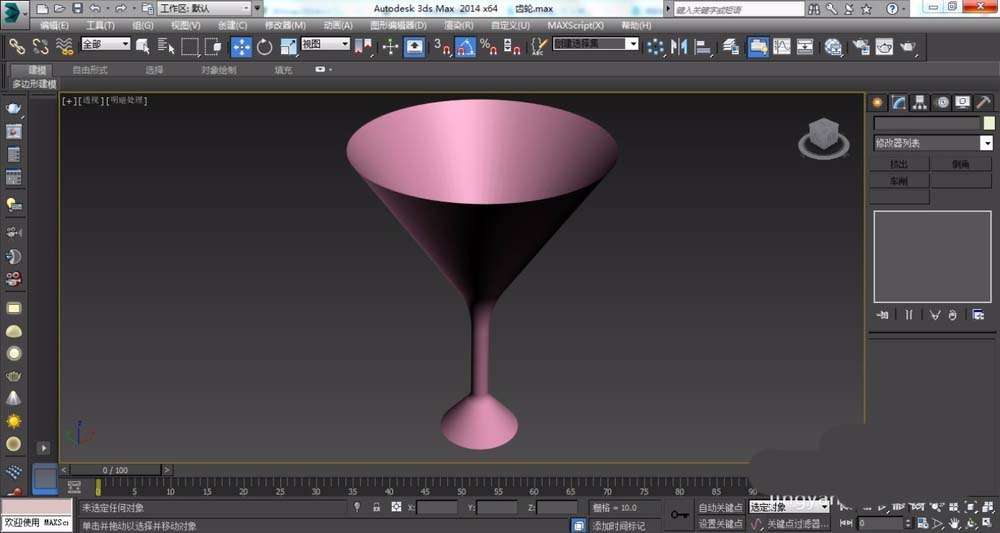Toggle the selection lock padlock
Image resolution: width=1000 pixels, height=533 pixels.
(376, 508)
